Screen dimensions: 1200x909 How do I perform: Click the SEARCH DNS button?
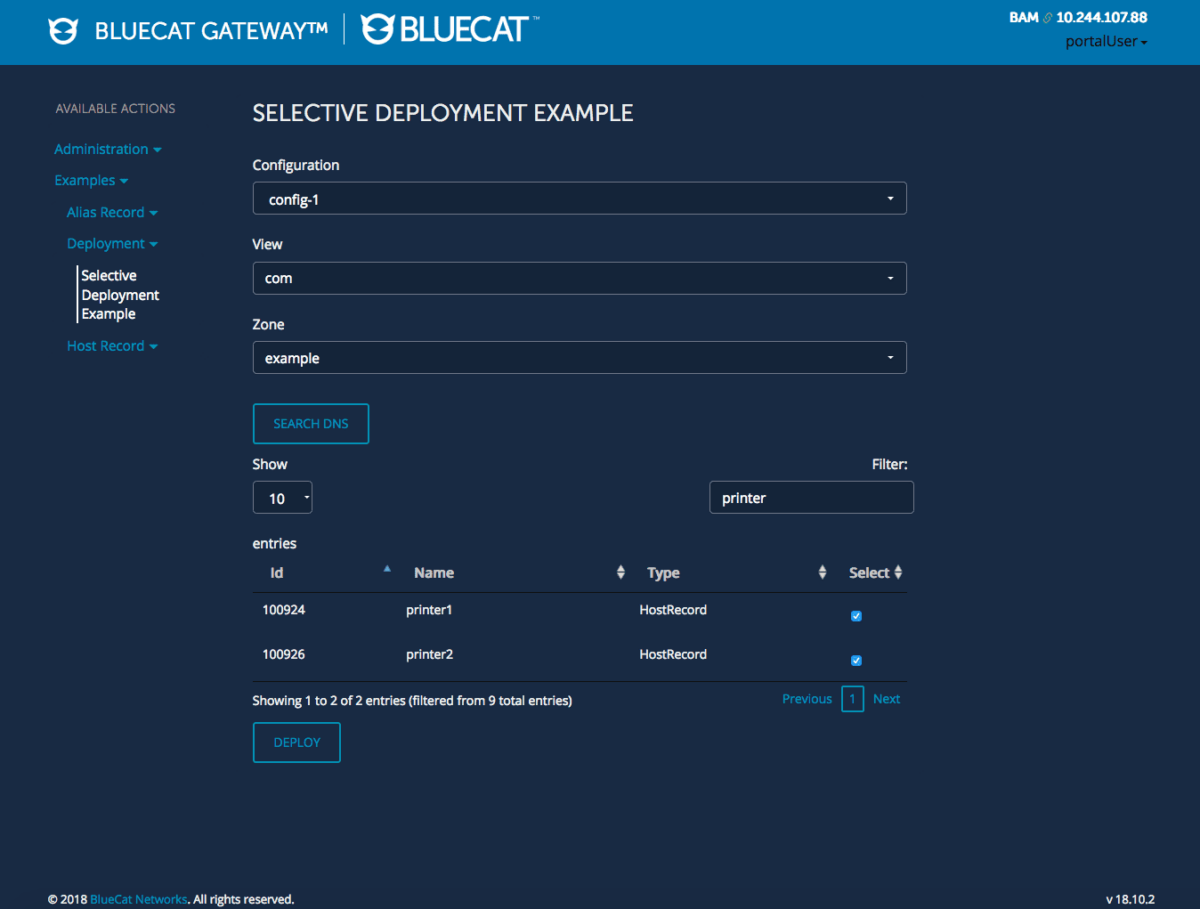pyautogui.click(x=310, y=423)
